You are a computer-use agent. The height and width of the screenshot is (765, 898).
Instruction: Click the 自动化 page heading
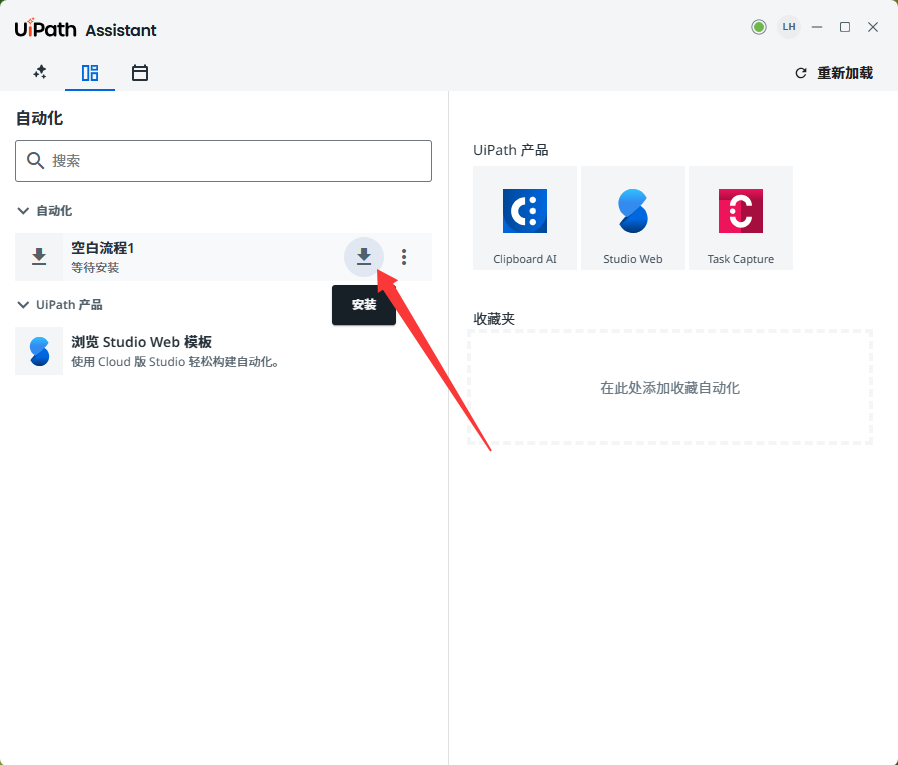39,118
